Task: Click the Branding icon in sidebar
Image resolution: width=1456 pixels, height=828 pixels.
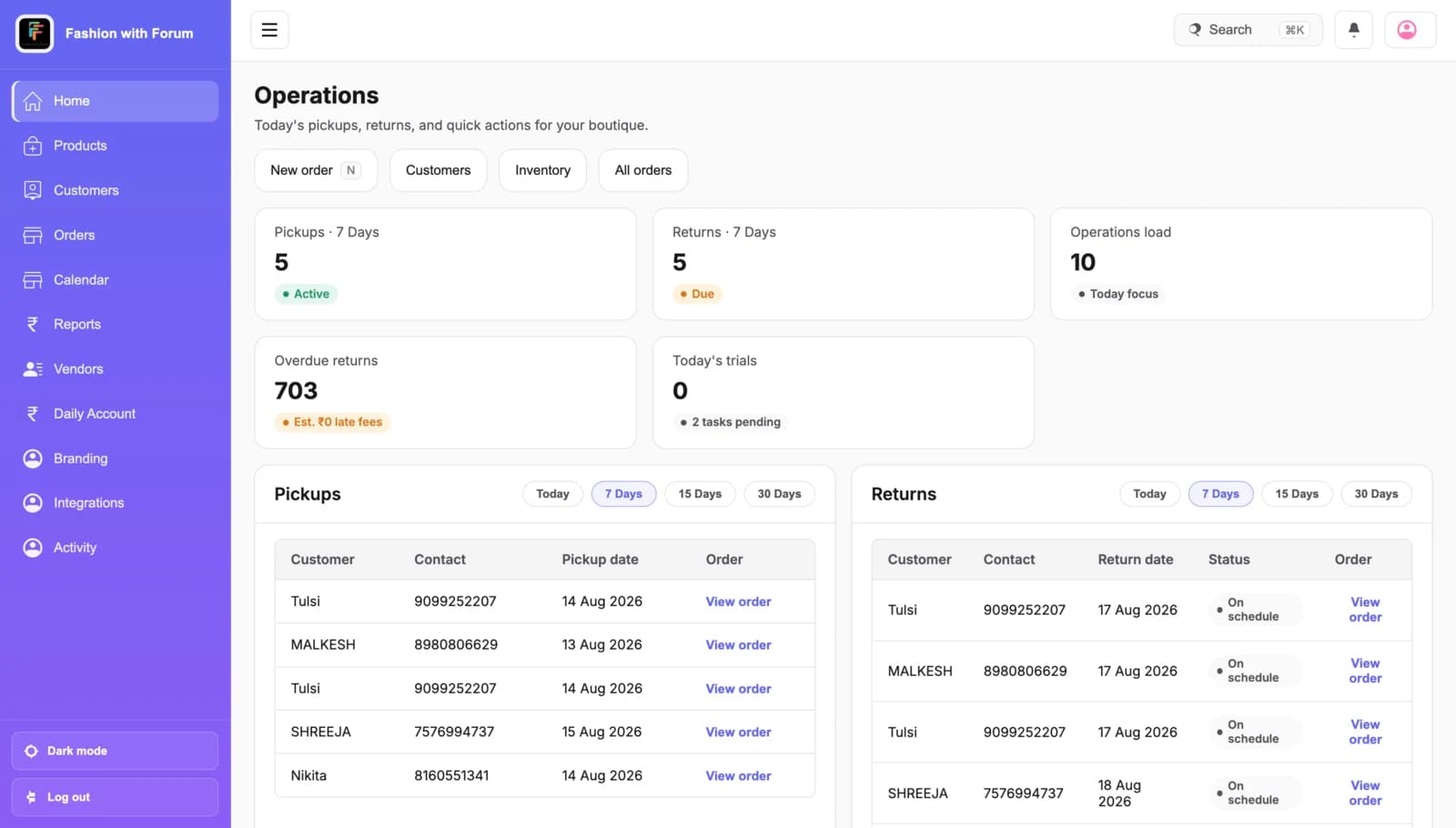Action: click(33, 459)
